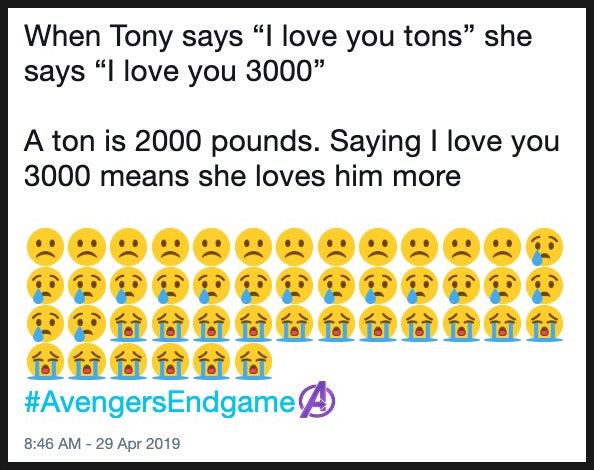The height and width of the screenshot is (470, 594).
Task: Click the words "she loves him more"
Action: (329, 176)
